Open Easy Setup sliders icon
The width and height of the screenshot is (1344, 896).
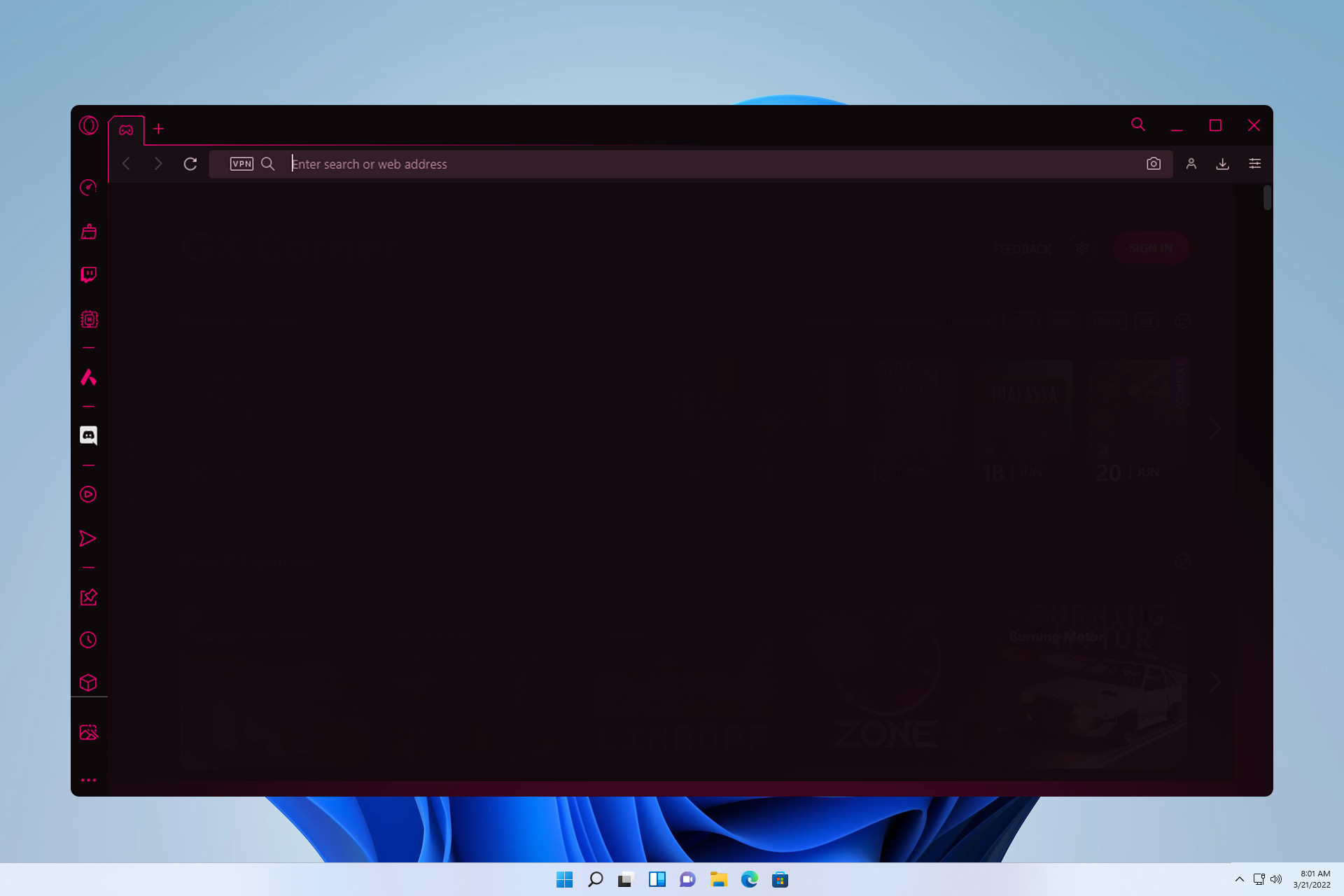coord(1255,164)
